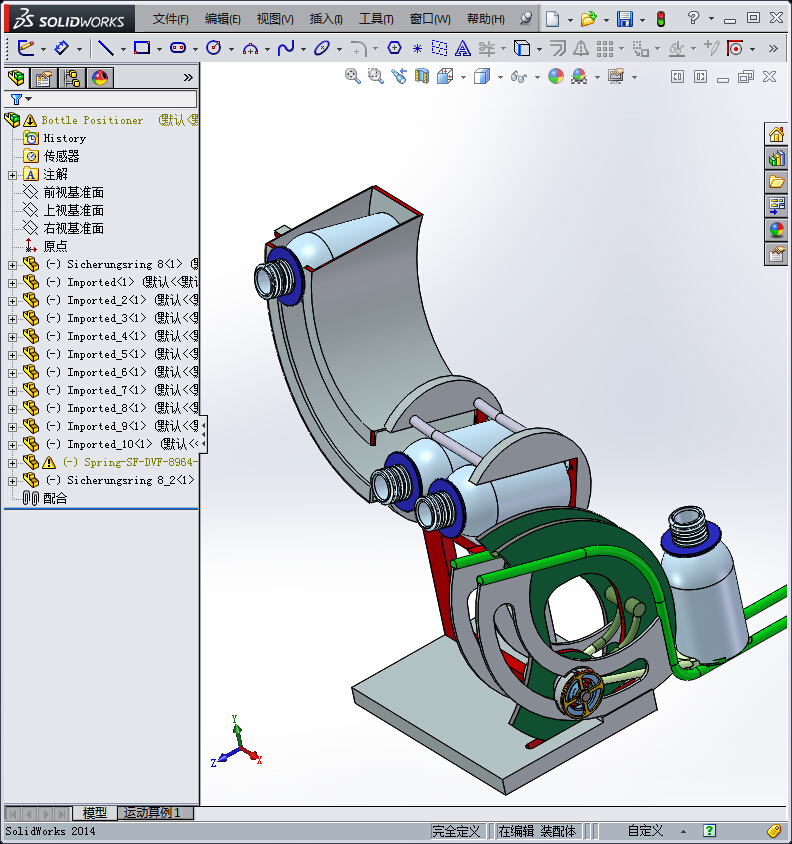
Task: Select the History tree item
Action: click(x=65, y=138)
